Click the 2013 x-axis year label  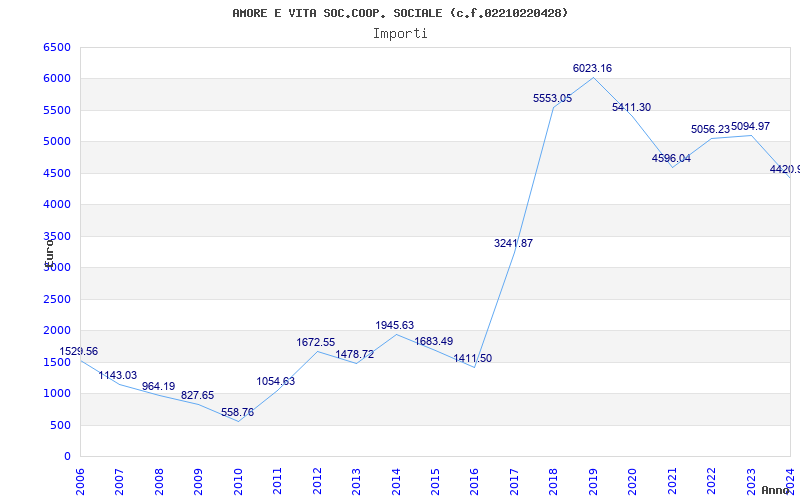tap(356, 481)
